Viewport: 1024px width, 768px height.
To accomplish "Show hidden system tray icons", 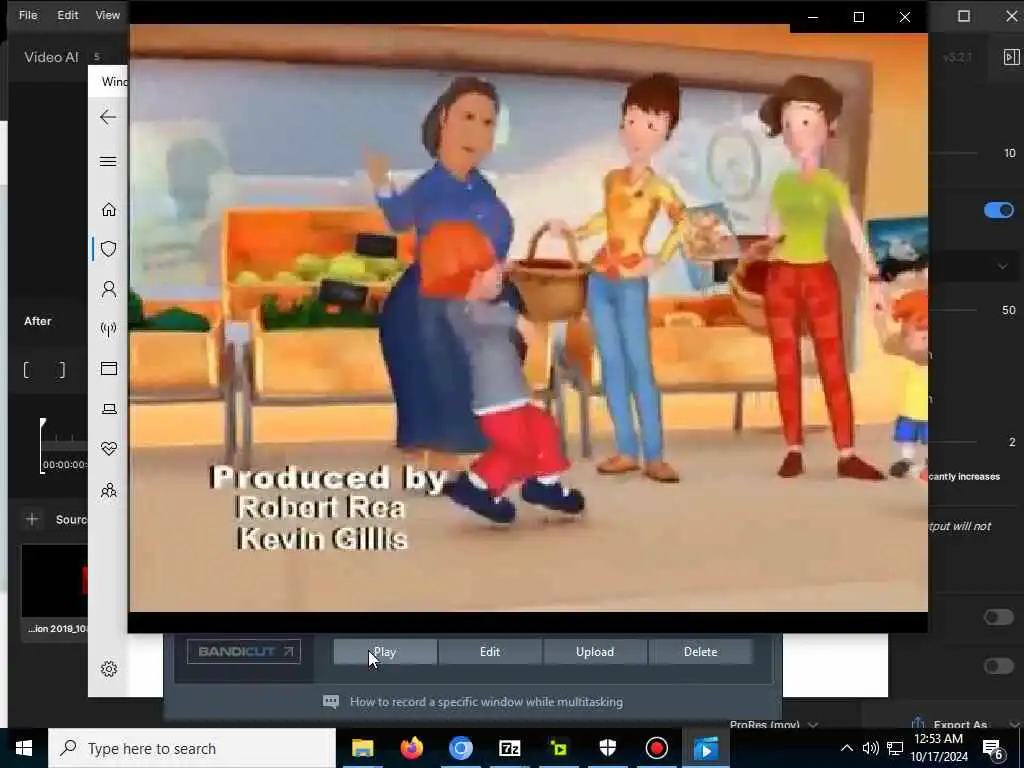I will click(846, 748).
